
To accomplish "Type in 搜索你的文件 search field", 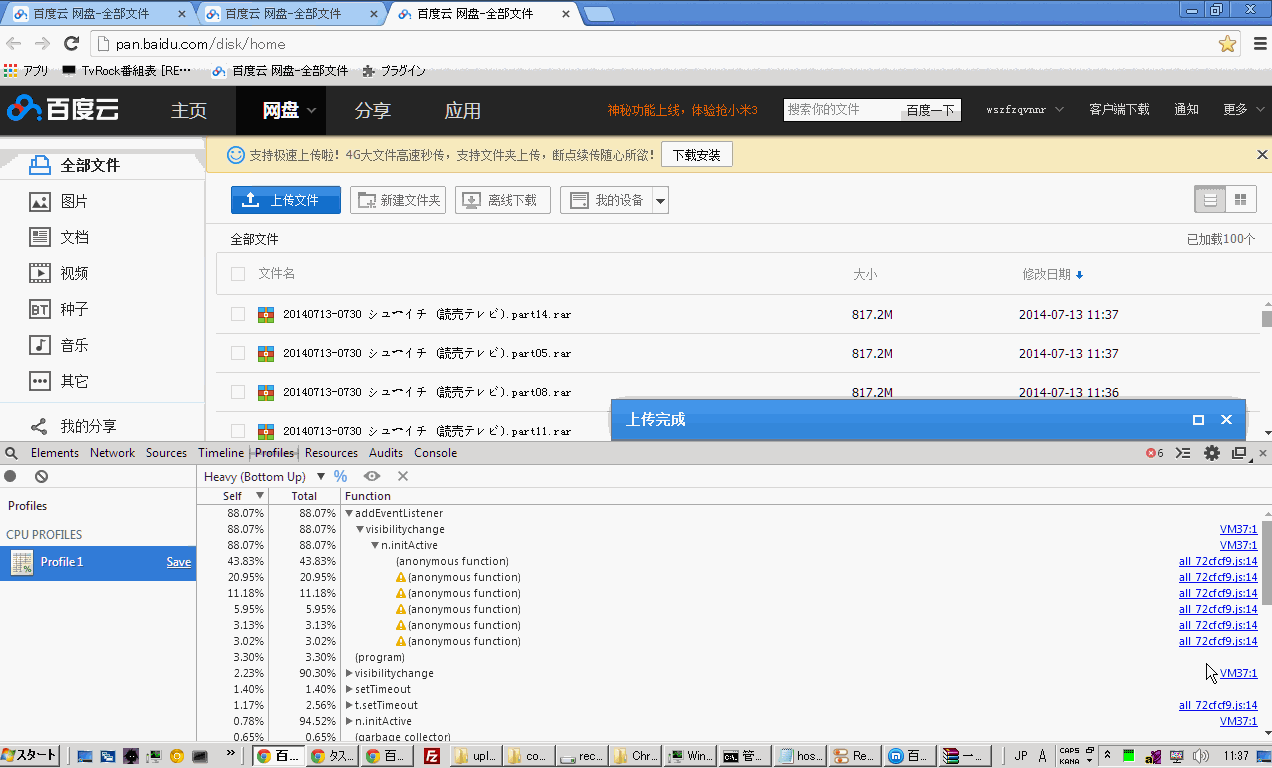I will 842,110.
